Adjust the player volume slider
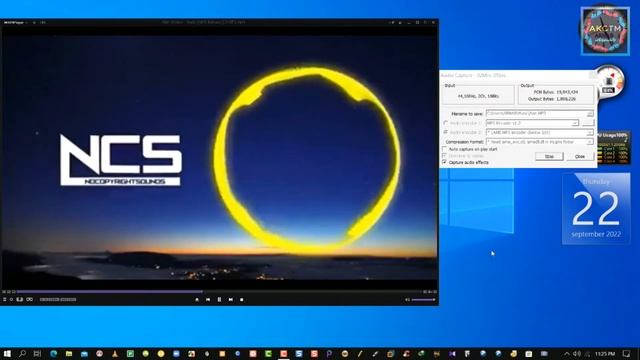Image resolution: width=640 pixels, height=360 pixels. pos(423,300)
